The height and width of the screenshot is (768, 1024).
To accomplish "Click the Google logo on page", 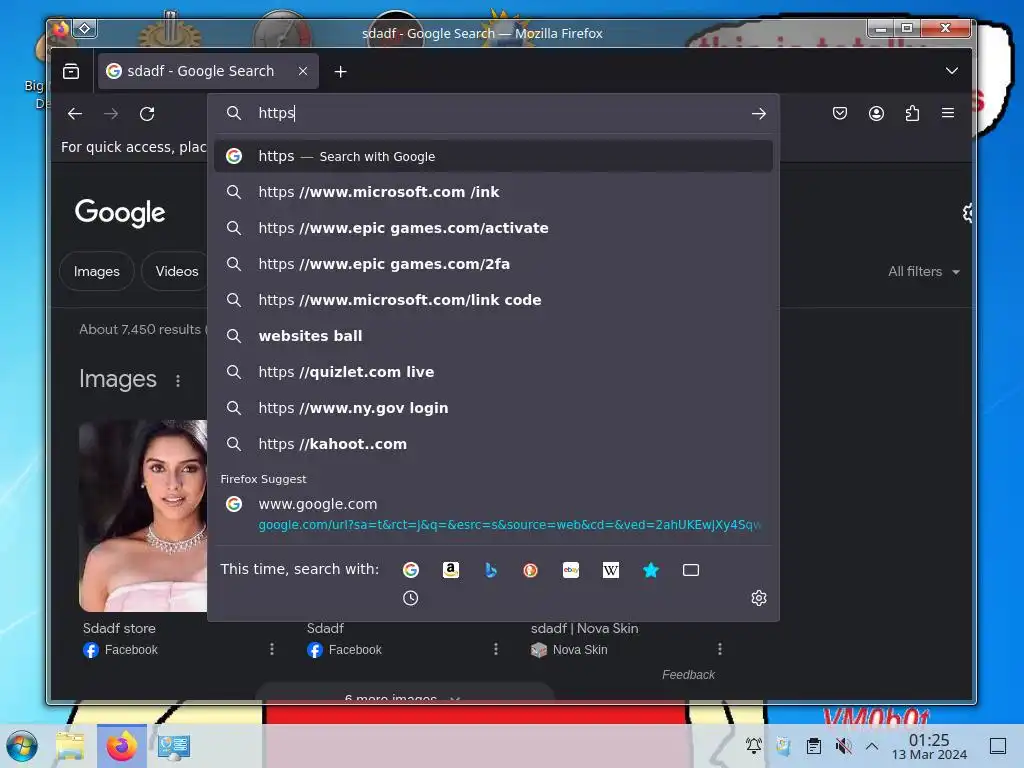I will click(x=120, y=213).
